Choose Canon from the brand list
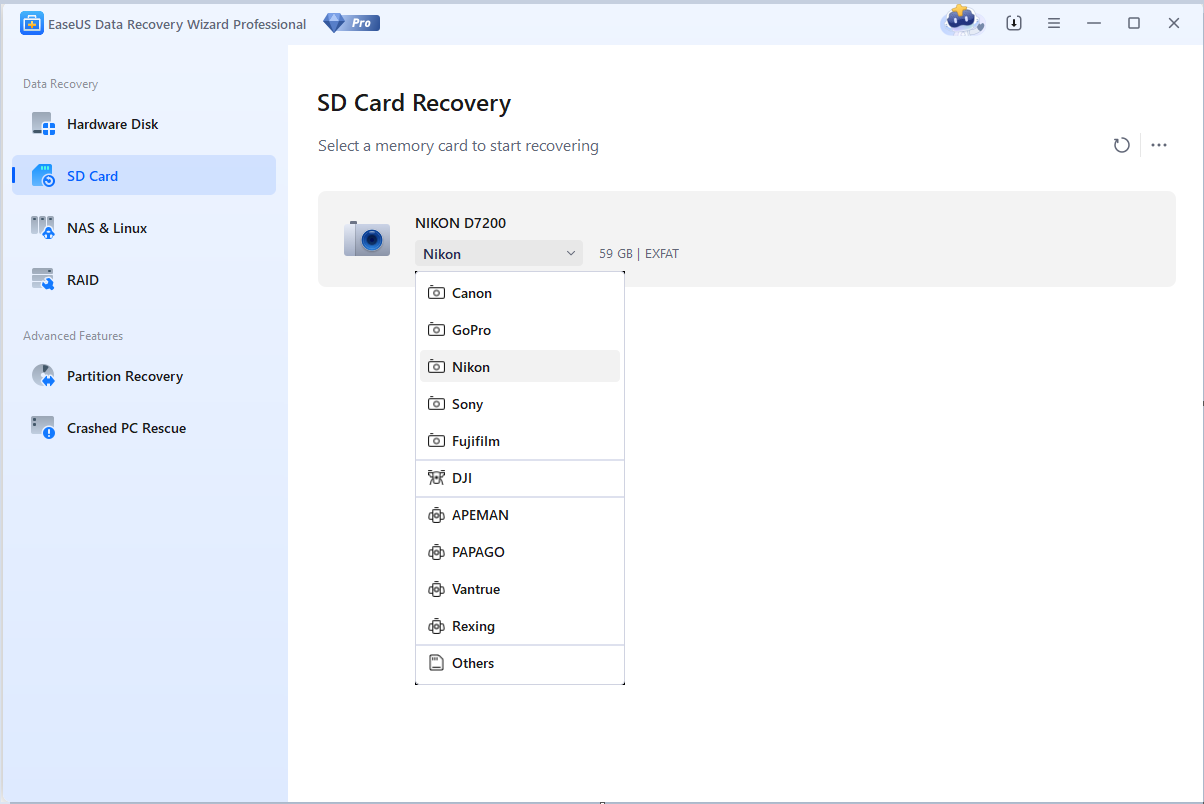Image resolution: width=1204 pixels, height=804 pixels. pos(520,293)
